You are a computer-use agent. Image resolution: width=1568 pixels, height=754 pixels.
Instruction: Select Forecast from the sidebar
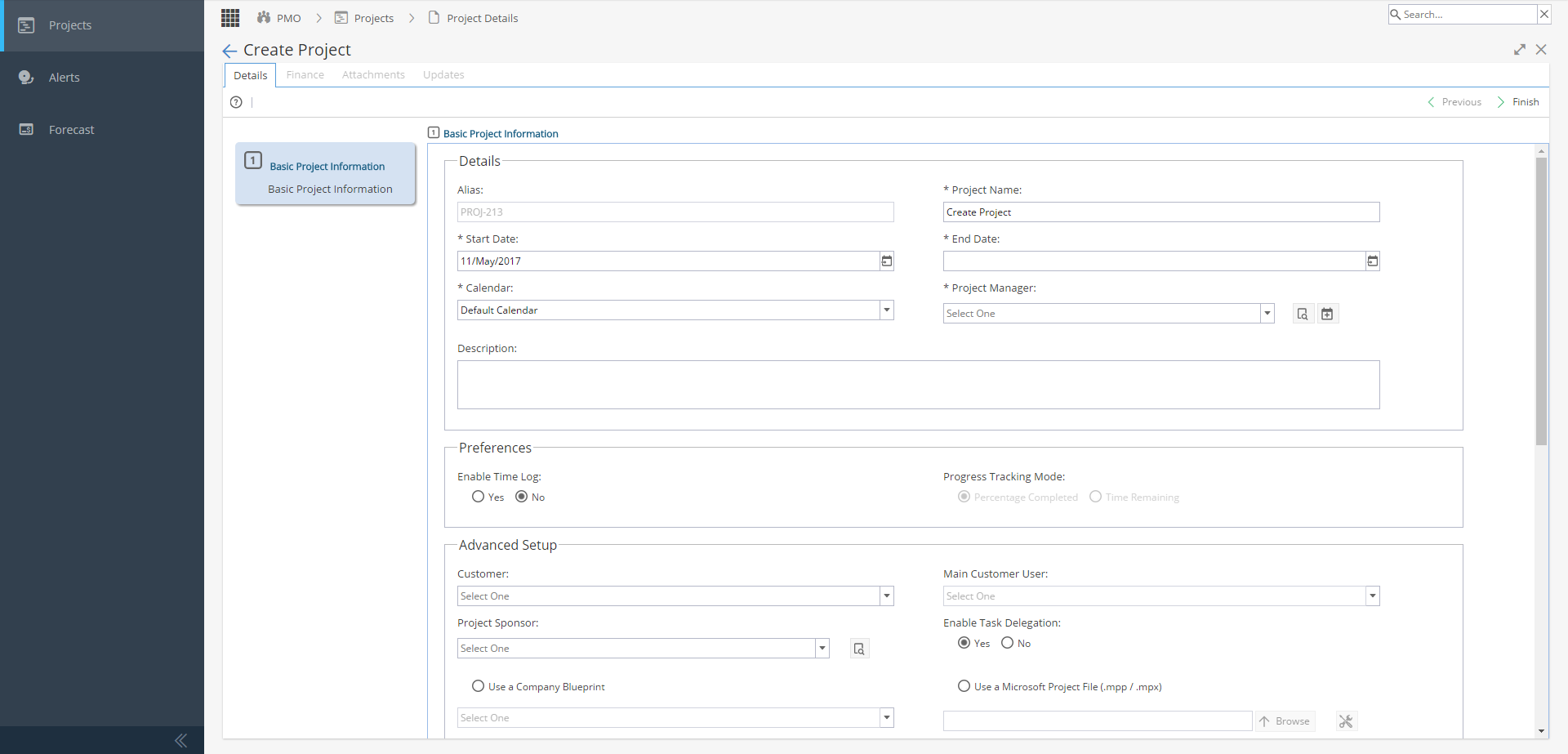(71, 129)
